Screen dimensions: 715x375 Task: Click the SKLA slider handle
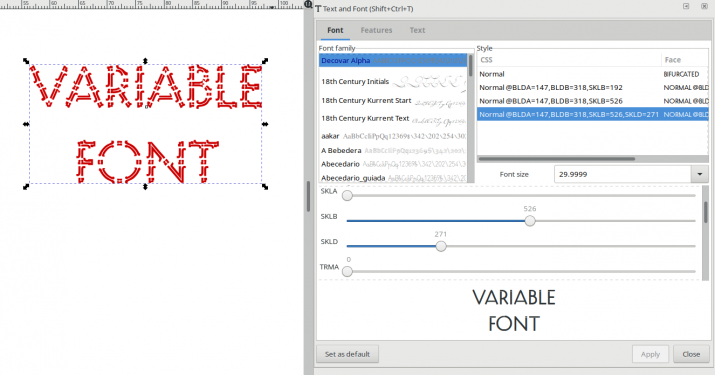tap(347, 196)
